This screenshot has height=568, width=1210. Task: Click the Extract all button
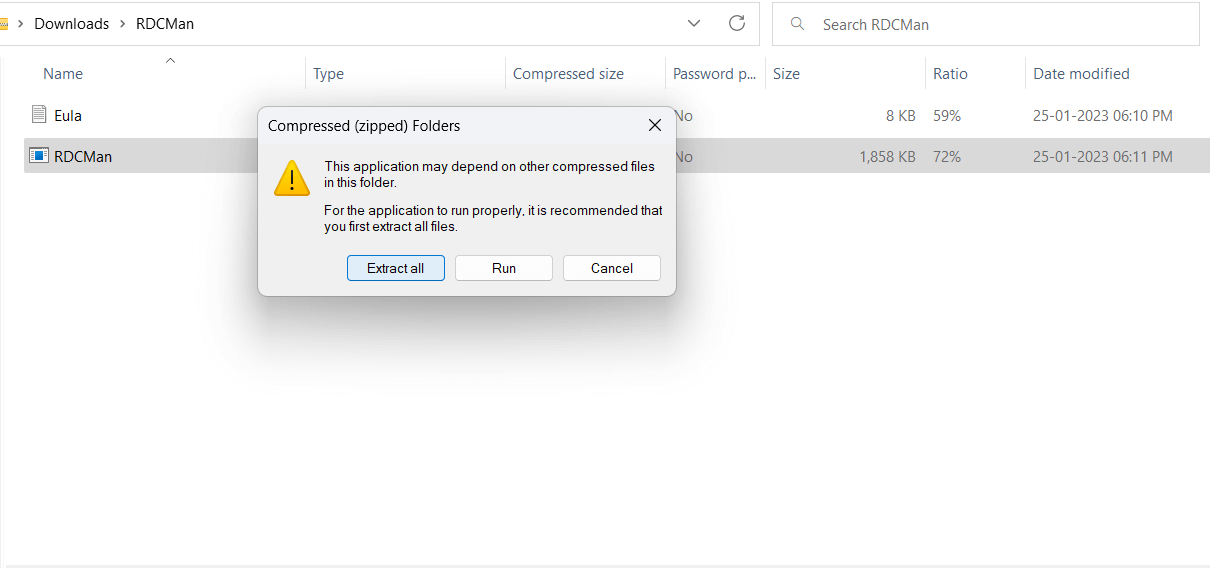pyautogui.click(x=395, y=268)
